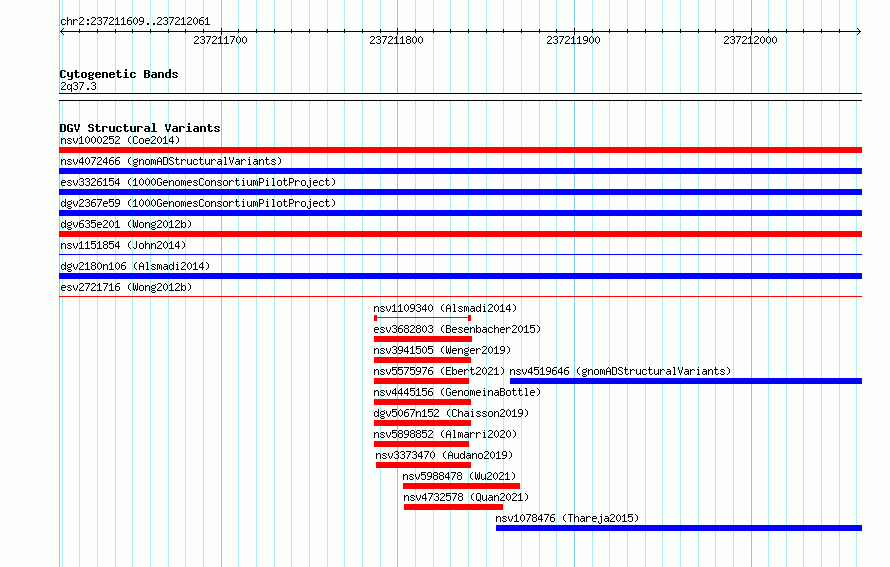Image resolution: width=890 pixels, height=567 pixels.
Task: Click the chr2:237211609..237212061 region label
Action: [x=135, y=22]
